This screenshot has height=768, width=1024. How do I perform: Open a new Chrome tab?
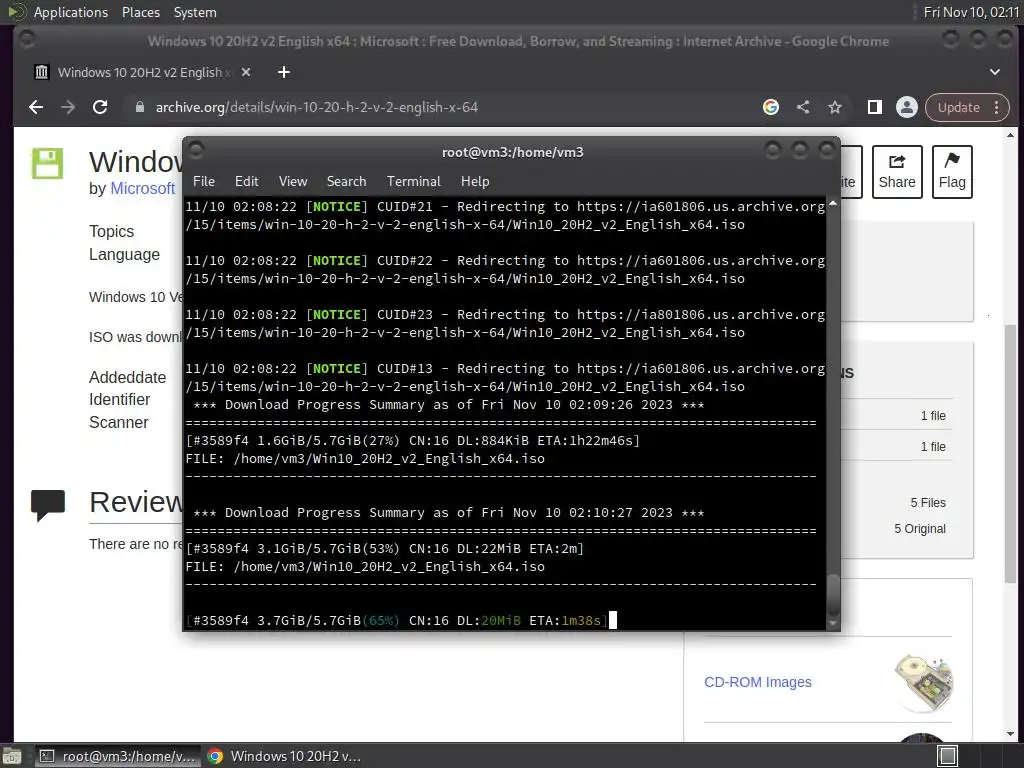coord(283,72)
